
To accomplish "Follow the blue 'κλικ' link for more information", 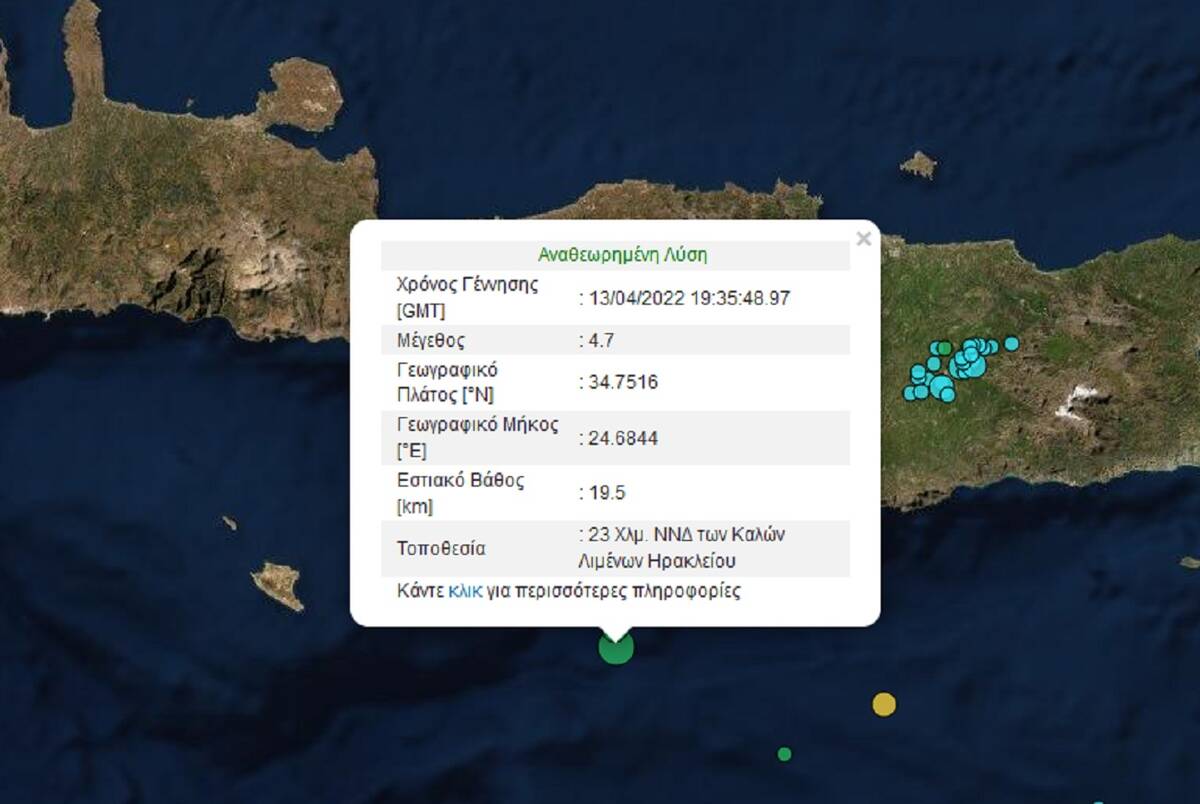I will (x=465, y=591).
